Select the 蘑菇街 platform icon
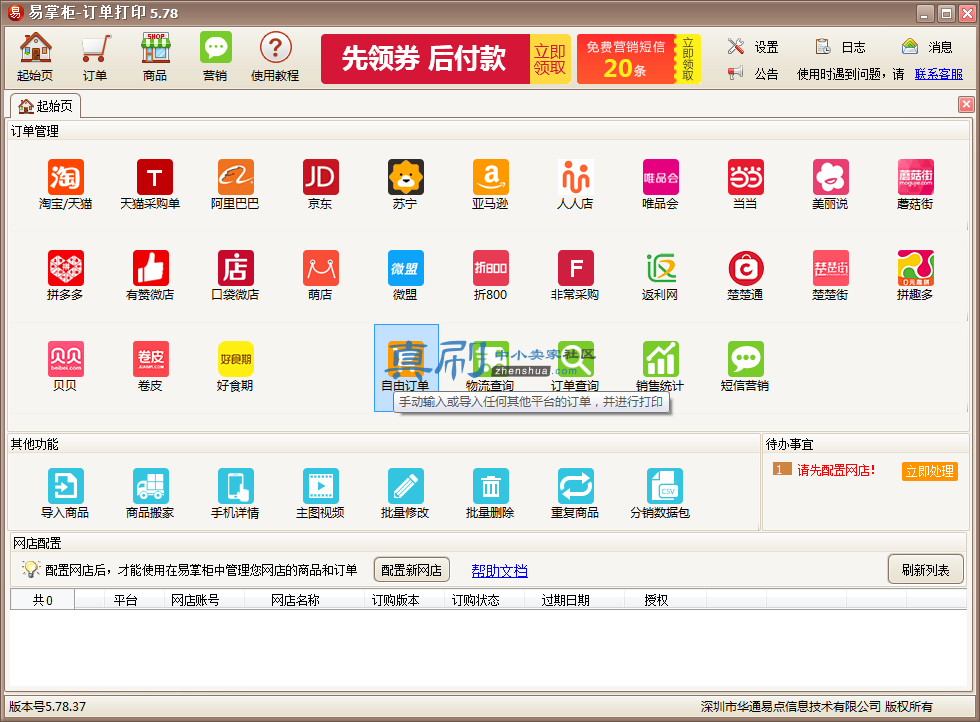Image resolution: width=980 pixels, height=722 pixels. 915,184
